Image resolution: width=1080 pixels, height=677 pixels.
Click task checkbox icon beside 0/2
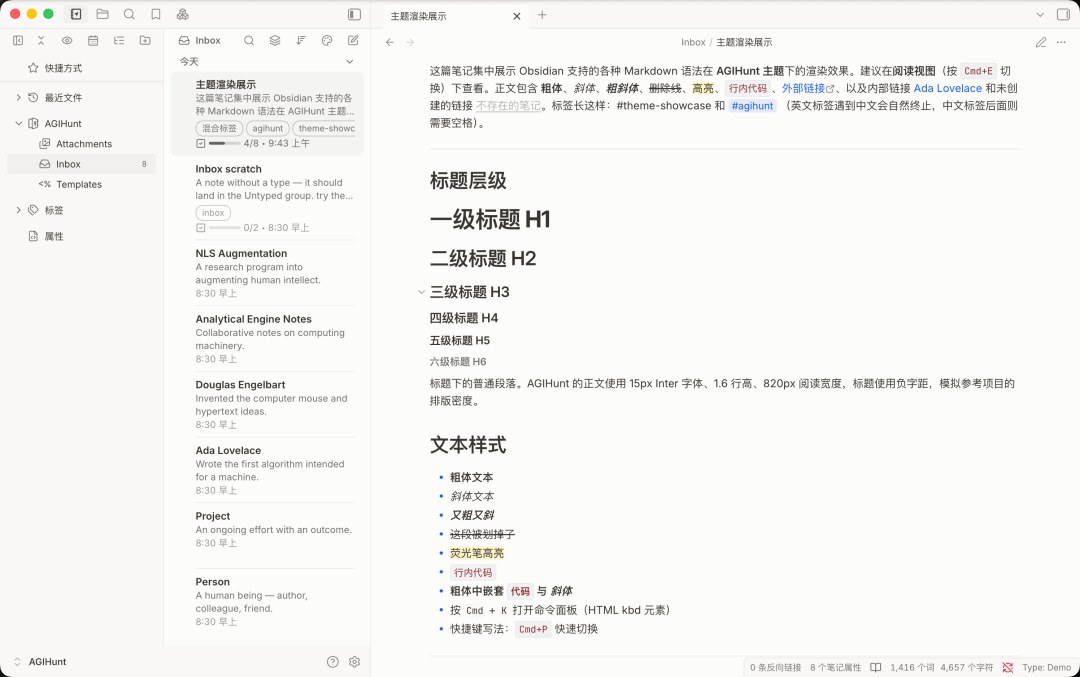pos(200,227)
